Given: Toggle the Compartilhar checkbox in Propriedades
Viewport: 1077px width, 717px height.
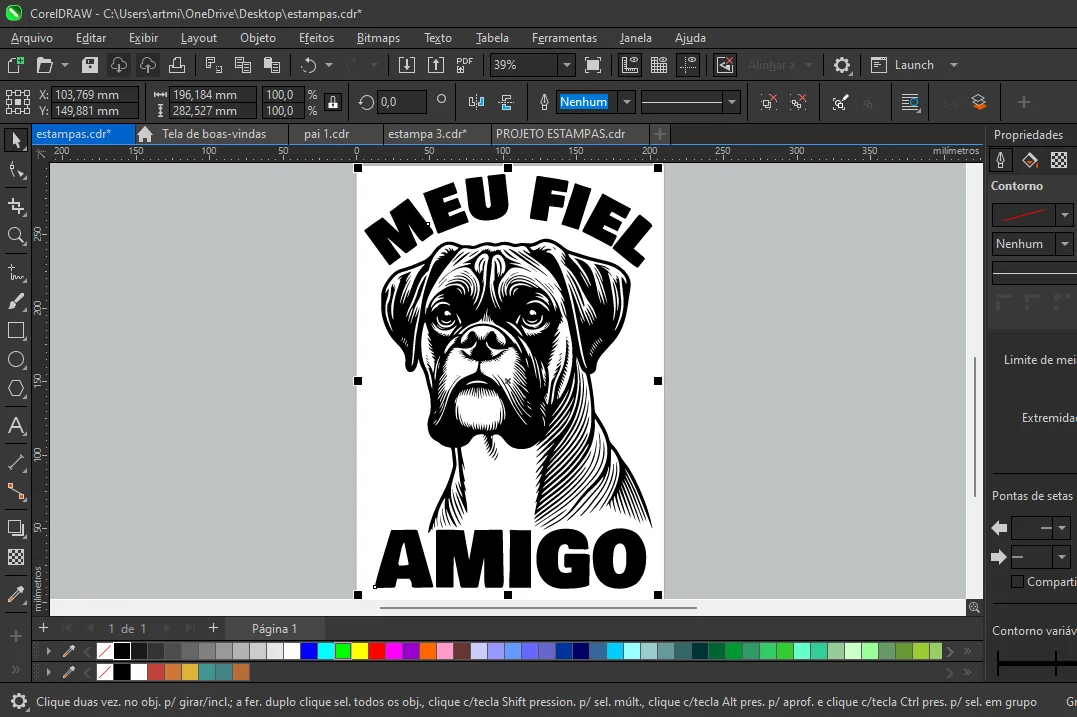Looking at the screenshot, I should tap(1017, 582).
